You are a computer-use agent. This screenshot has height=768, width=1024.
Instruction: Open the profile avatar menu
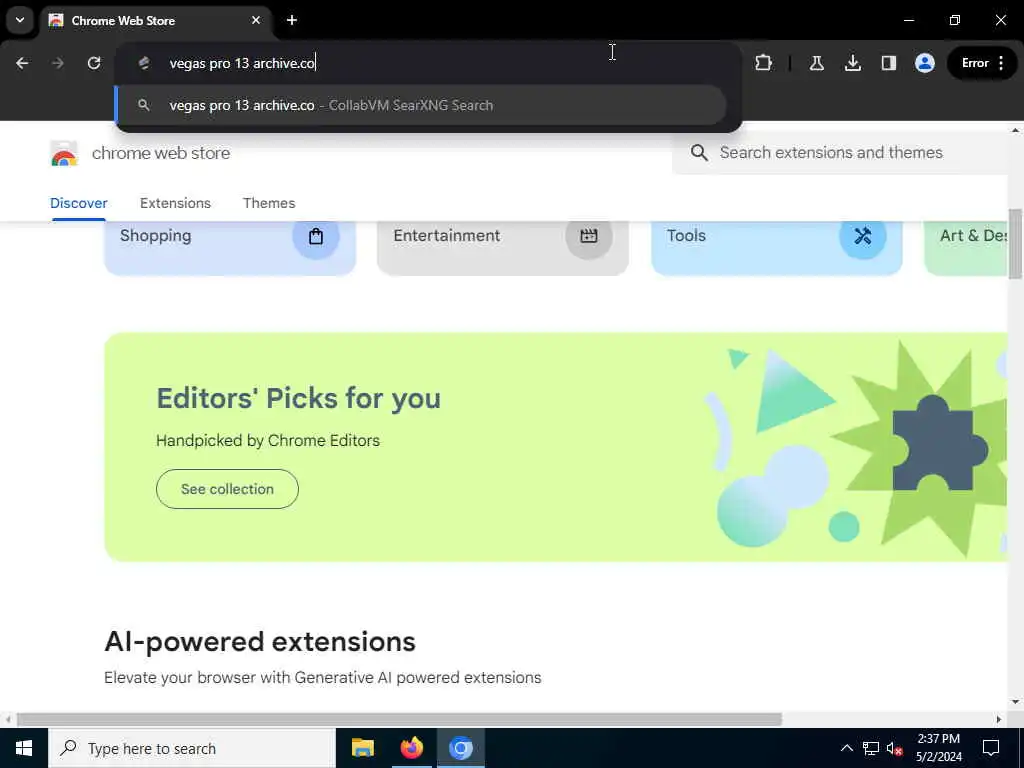coord(925,63)
